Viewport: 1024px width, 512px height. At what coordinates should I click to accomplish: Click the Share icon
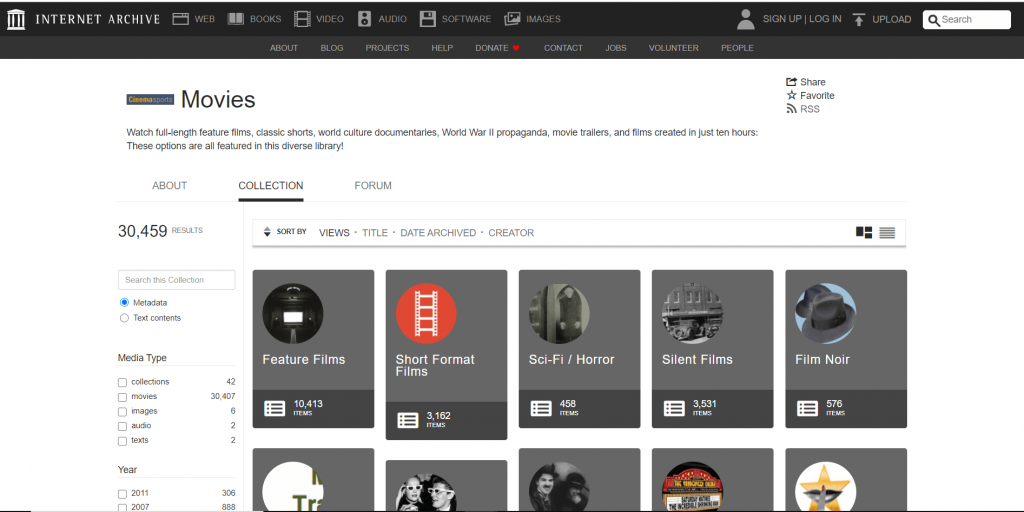tap(792, 82)
